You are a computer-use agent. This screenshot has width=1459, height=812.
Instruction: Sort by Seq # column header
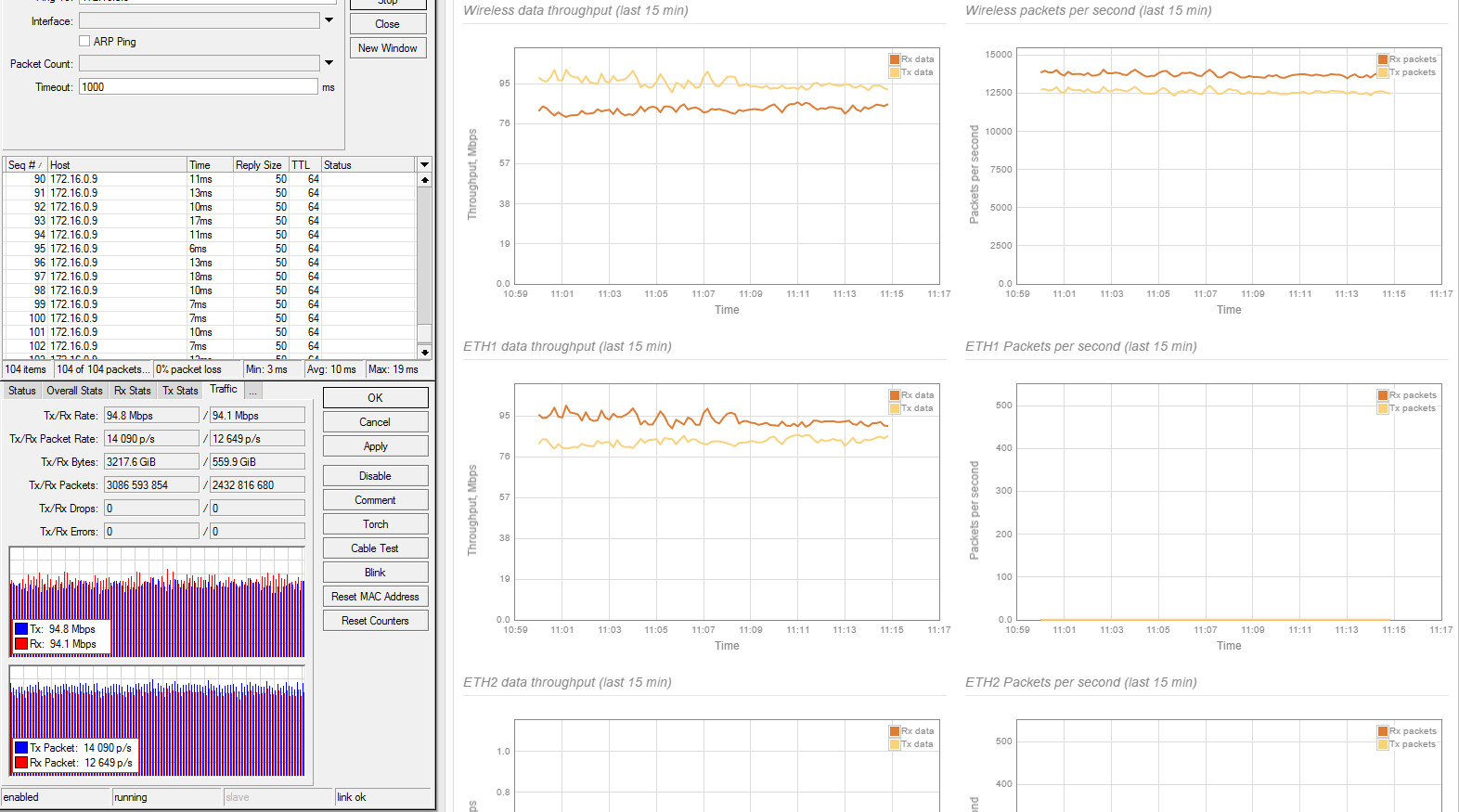pyautogui.click(x=25, y=165)
